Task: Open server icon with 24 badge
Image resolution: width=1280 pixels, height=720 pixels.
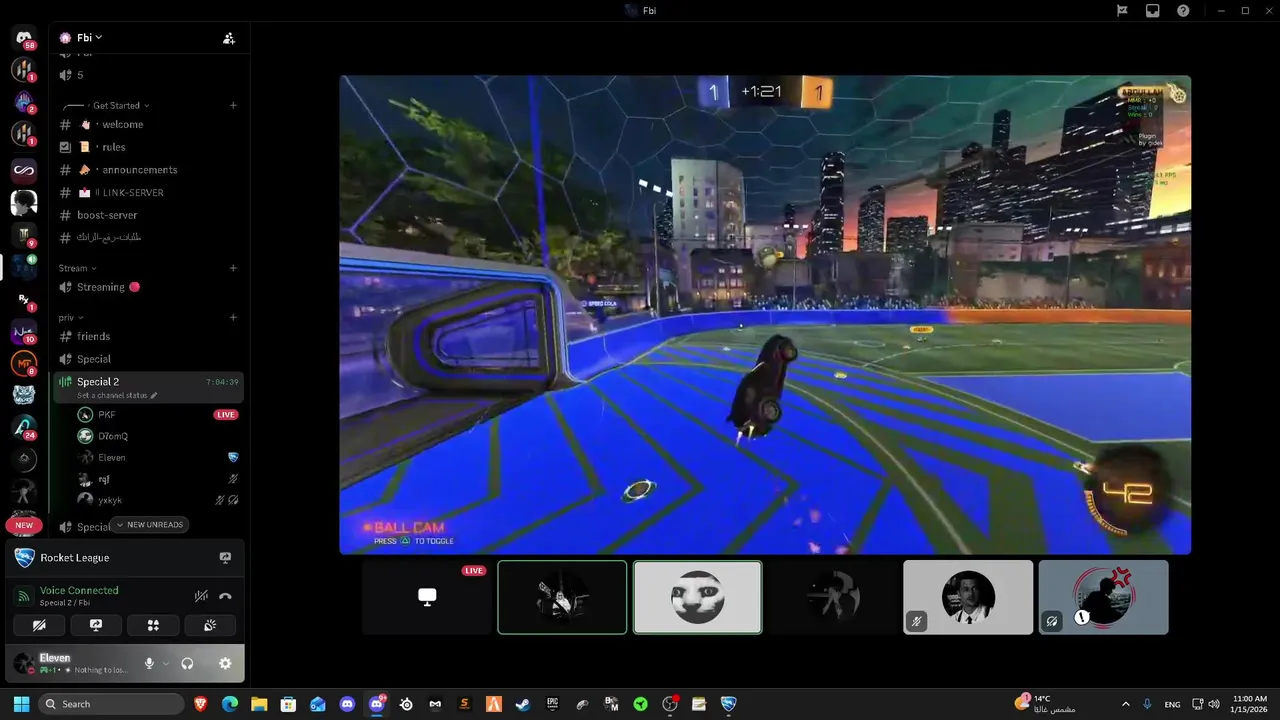Action: pyautogui.click(x=24, y=427)
